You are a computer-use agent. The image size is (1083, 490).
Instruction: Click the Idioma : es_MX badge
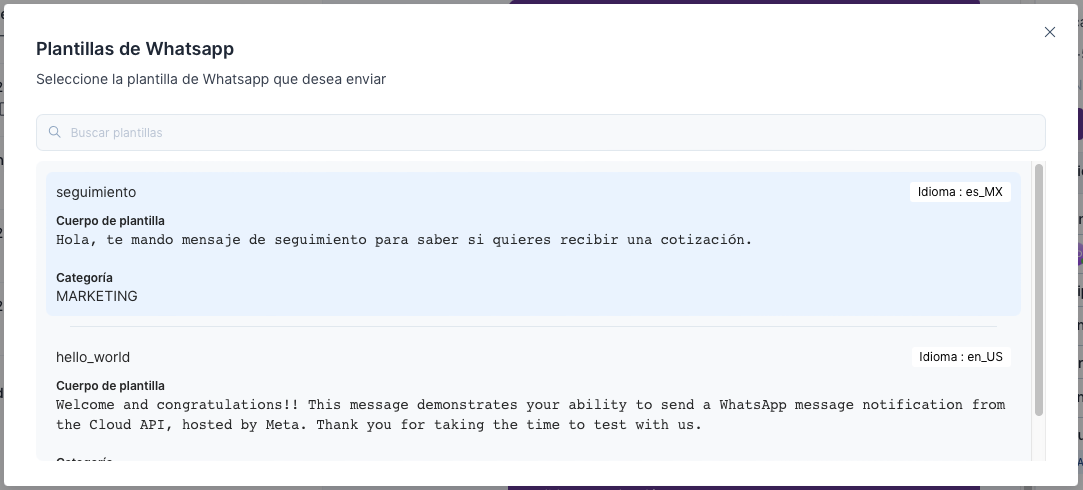click(960, 192)
